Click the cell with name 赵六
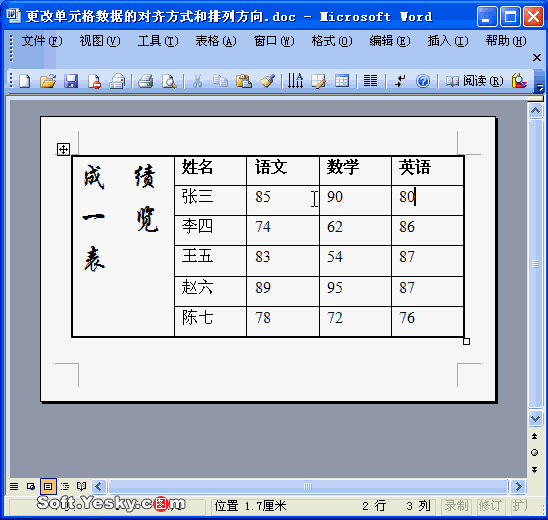 pos(210,291)
